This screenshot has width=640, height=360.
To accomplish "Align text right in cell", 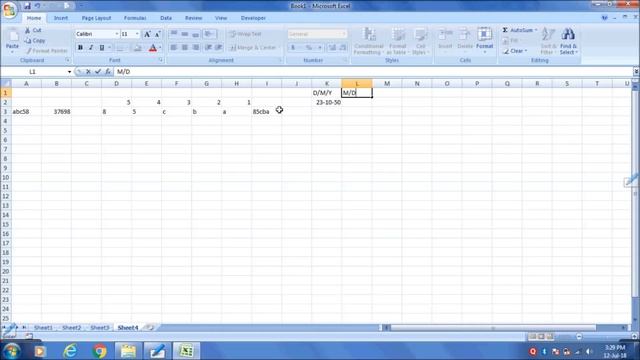I will click(196, 48).
